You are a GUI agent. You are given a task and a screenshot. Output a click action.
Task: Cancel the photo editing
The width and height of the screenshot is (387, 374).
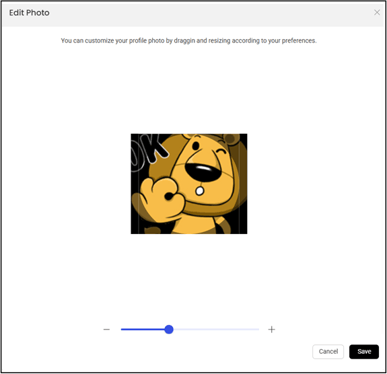point(328,352)
